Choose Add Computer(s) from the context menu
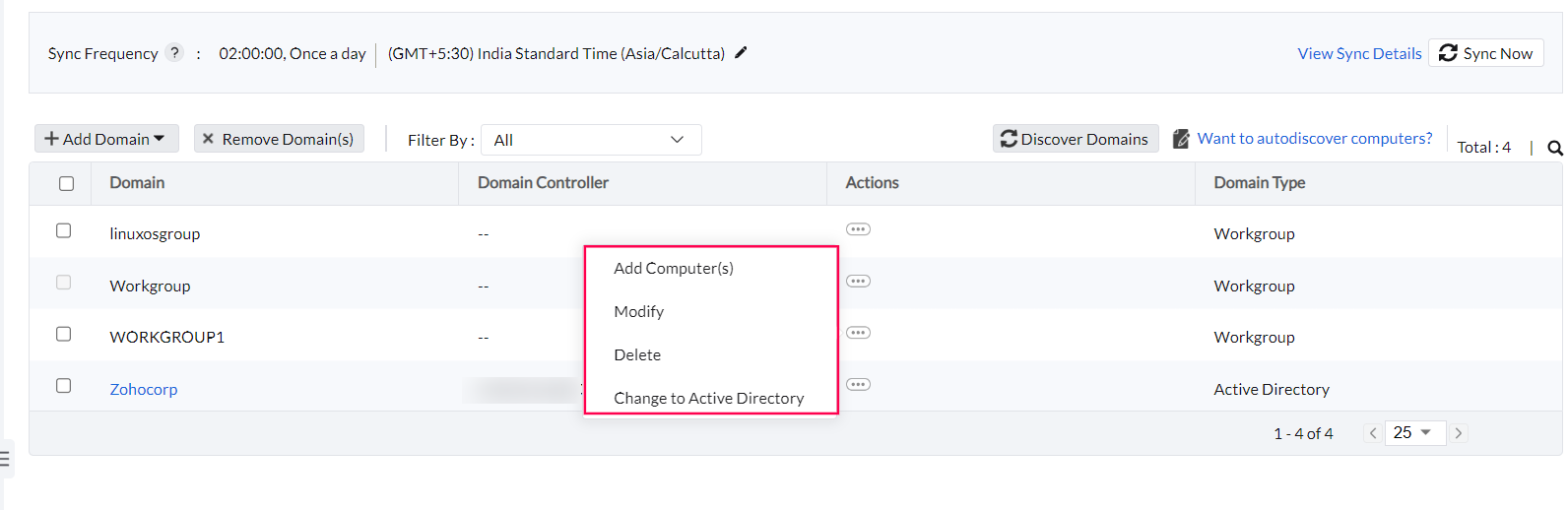This screenshot has height=510, width=1568. pyautogui.click(x=674, y=268)
